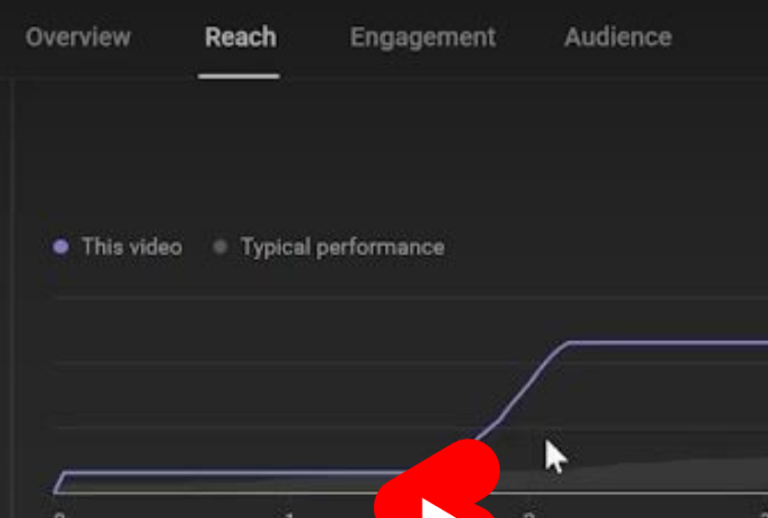Viewport: 768px width, 518px height.
Task: Go to the Audience tab
Action: [x=618, y=38]
